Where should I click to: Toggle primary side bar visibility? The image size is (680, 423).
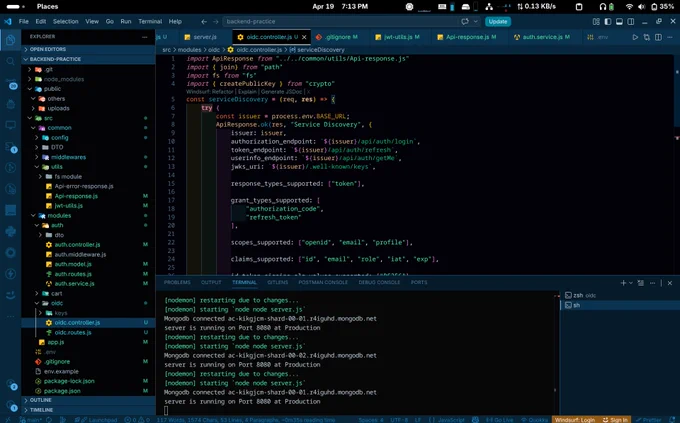pyautogui.click(x=608, y=21)
